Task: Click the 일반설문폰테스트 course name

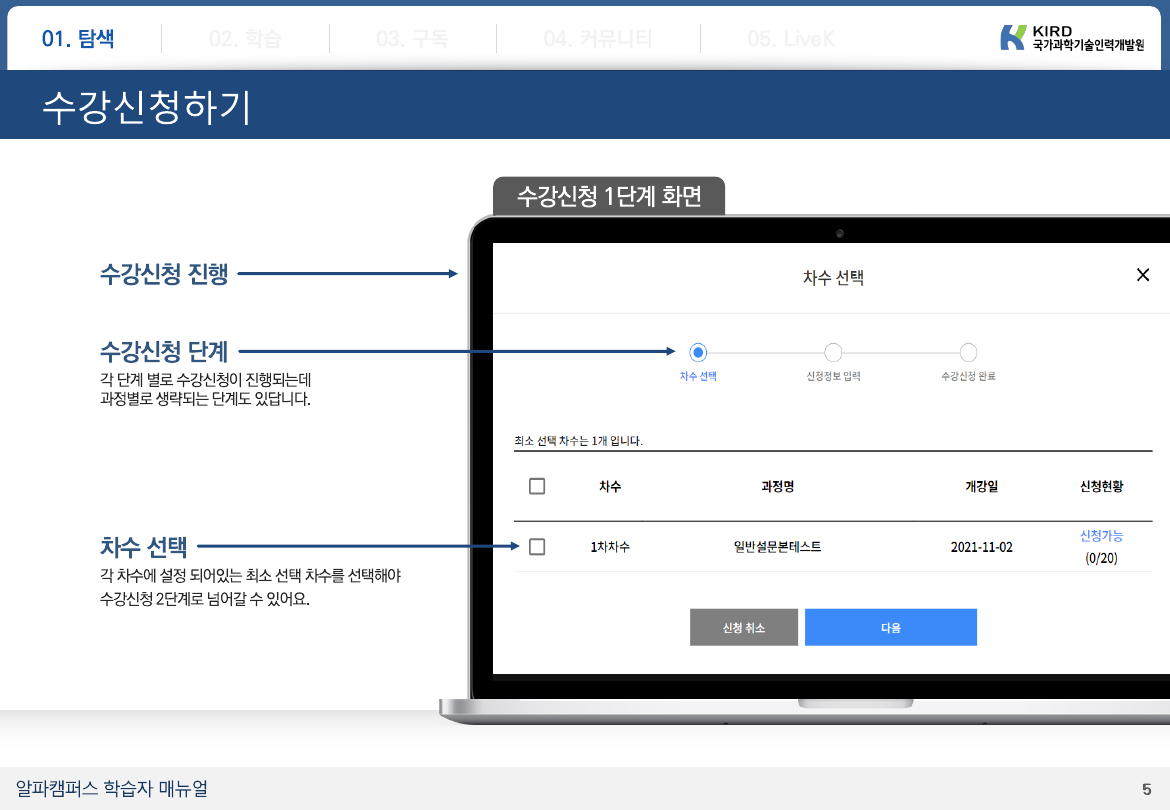Action: 777,547
